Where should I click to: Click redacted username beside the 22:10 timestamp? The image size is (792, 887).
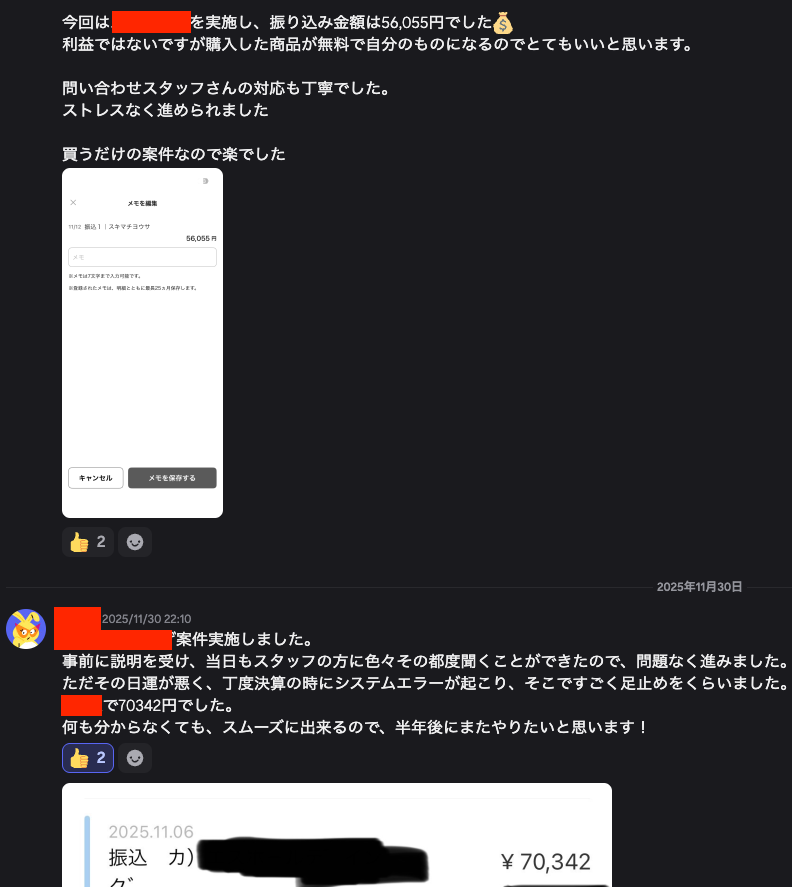click(x=78, y=617)
